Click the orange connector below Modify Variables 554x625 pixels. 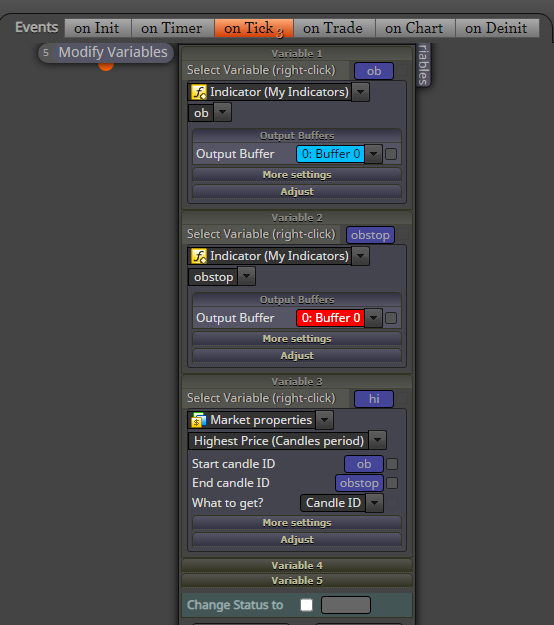click(x=106, y=66)
